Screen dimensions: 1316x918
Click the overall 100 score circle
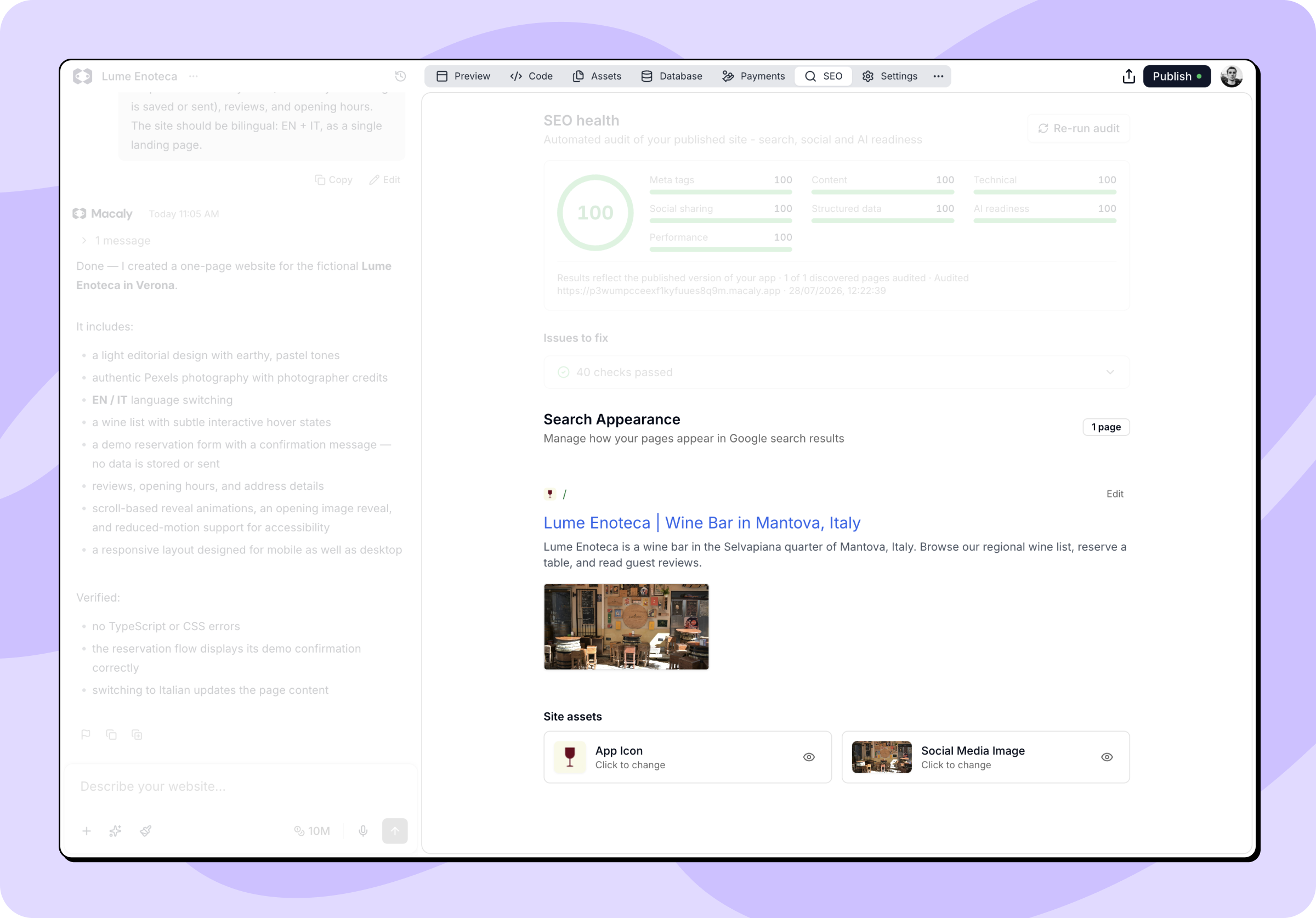595,213
